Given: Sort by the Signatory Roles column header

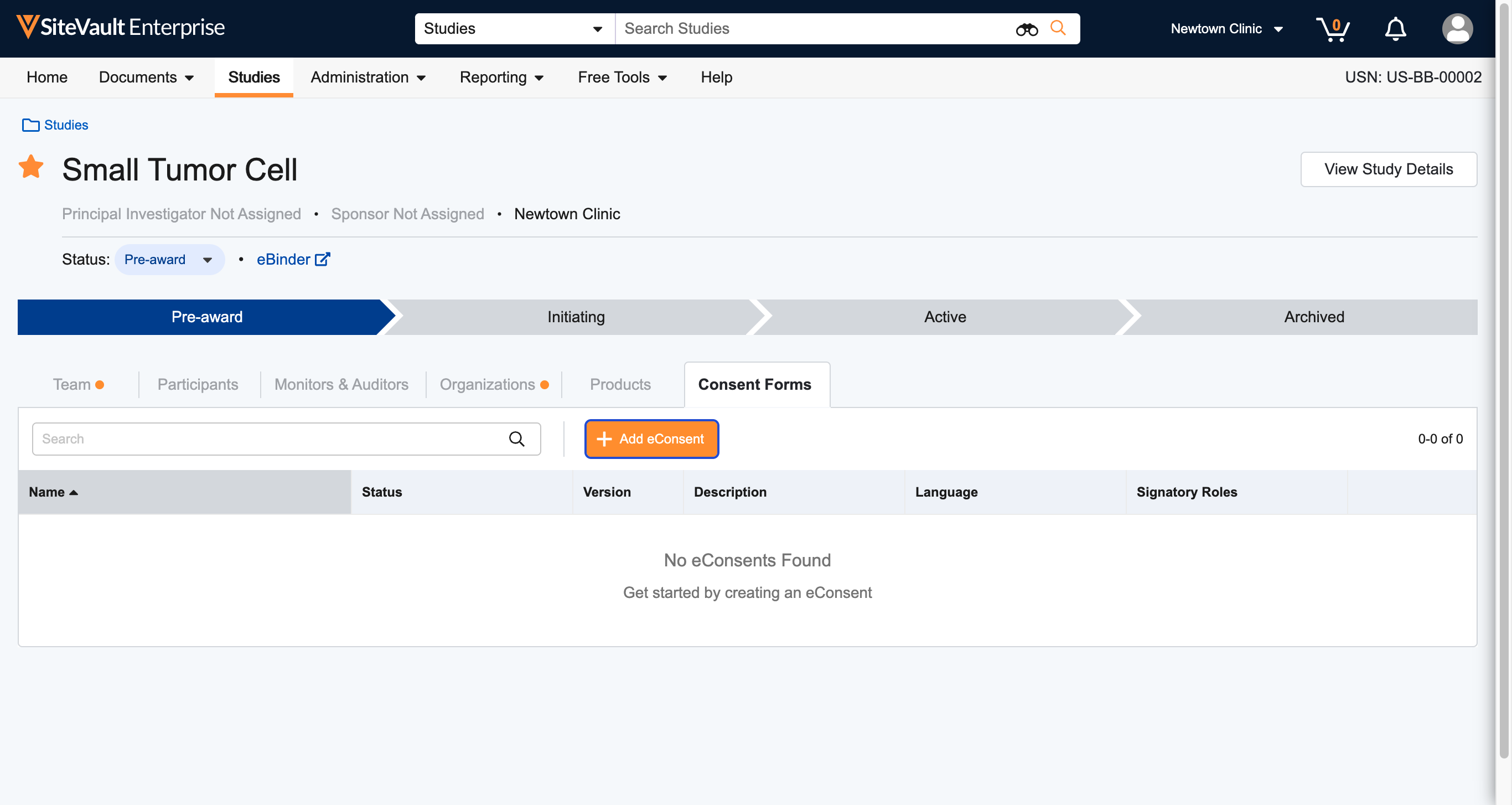Looking at the screenshot, I should tap(1236, 492).
